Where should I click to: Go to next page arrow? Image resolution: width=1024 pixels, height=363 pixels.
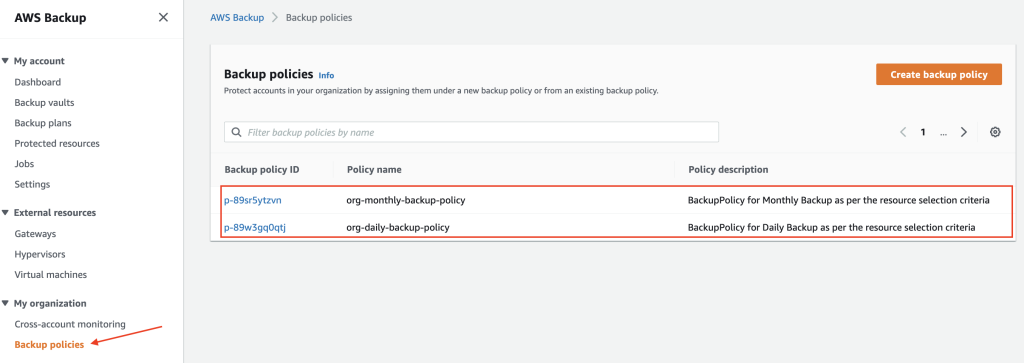[963, 132]
